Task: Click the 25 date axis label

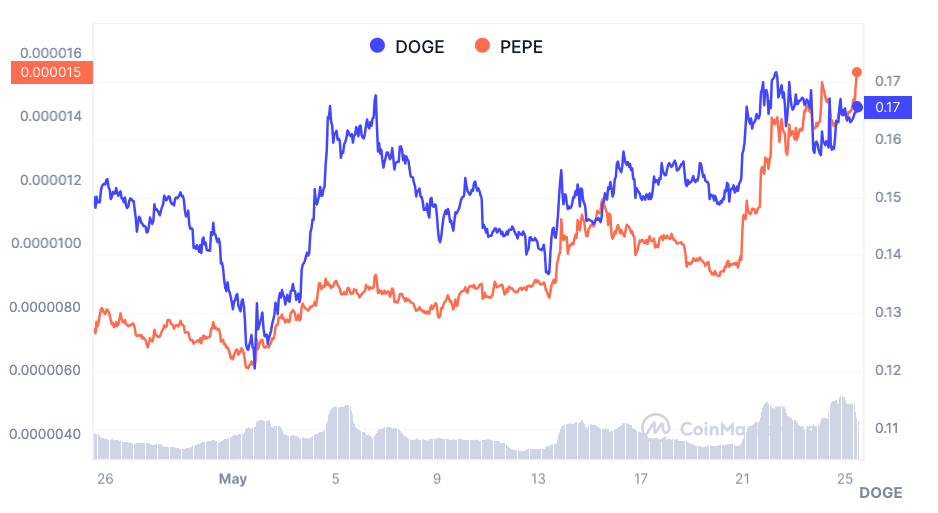Action: [845, 479]
